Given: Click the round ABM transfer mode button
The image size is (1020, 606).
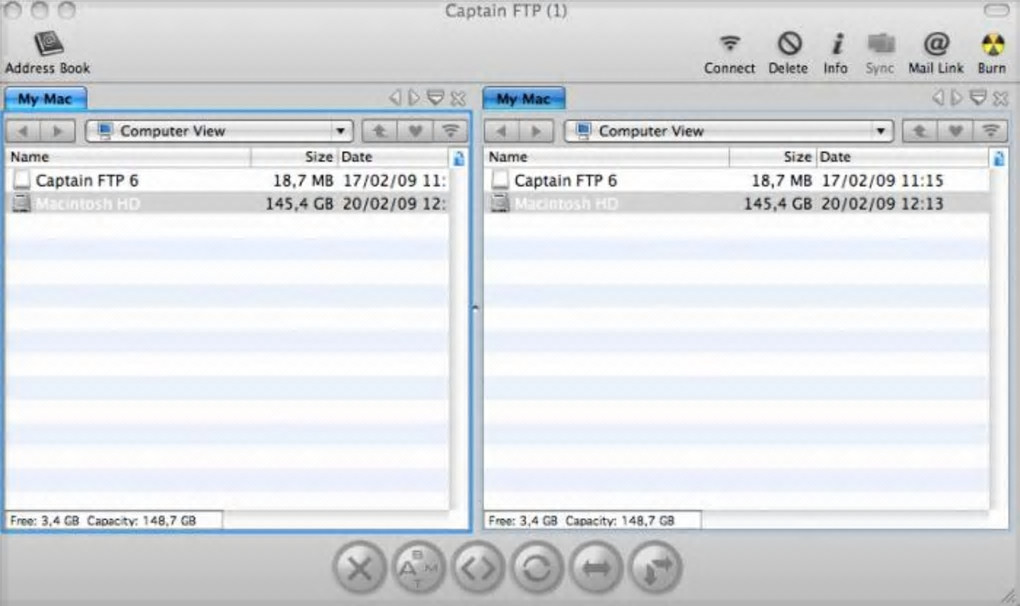Looking at the screenshot, I should pos(418,569).
